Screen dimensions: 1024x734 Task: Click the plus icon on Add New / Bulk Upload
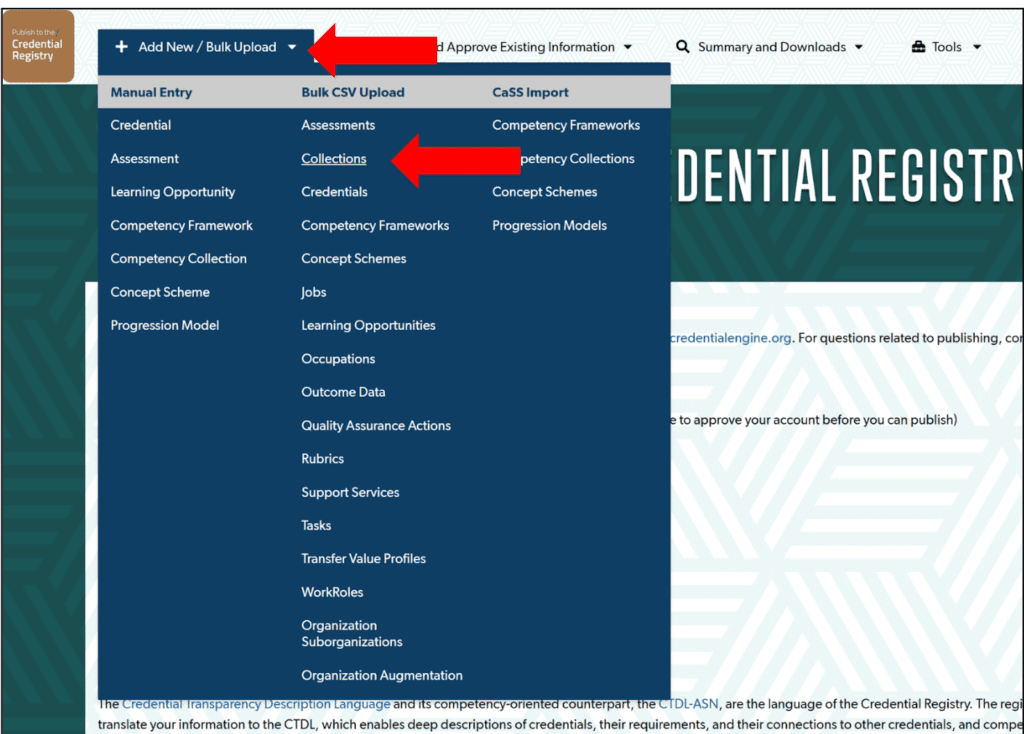pyautogui.click(x=121, y=46)
